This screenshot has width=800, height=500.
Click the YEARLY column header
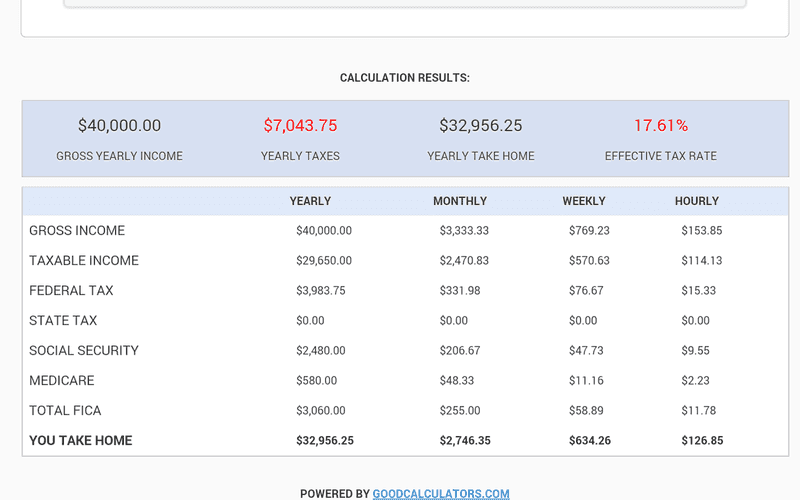(310, 201)
